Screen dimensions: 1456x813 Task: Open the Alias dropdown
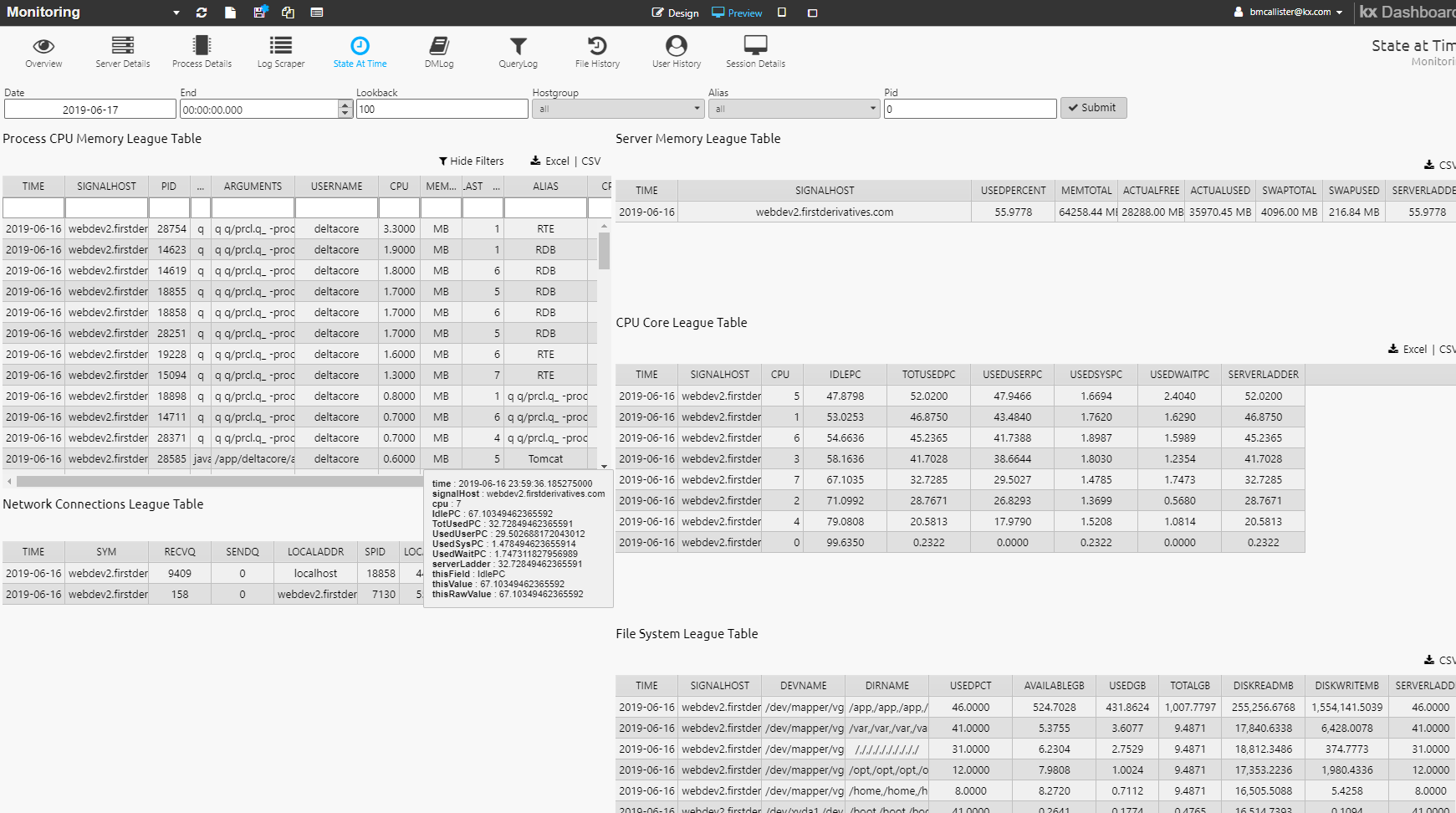[x=794, y=109]
